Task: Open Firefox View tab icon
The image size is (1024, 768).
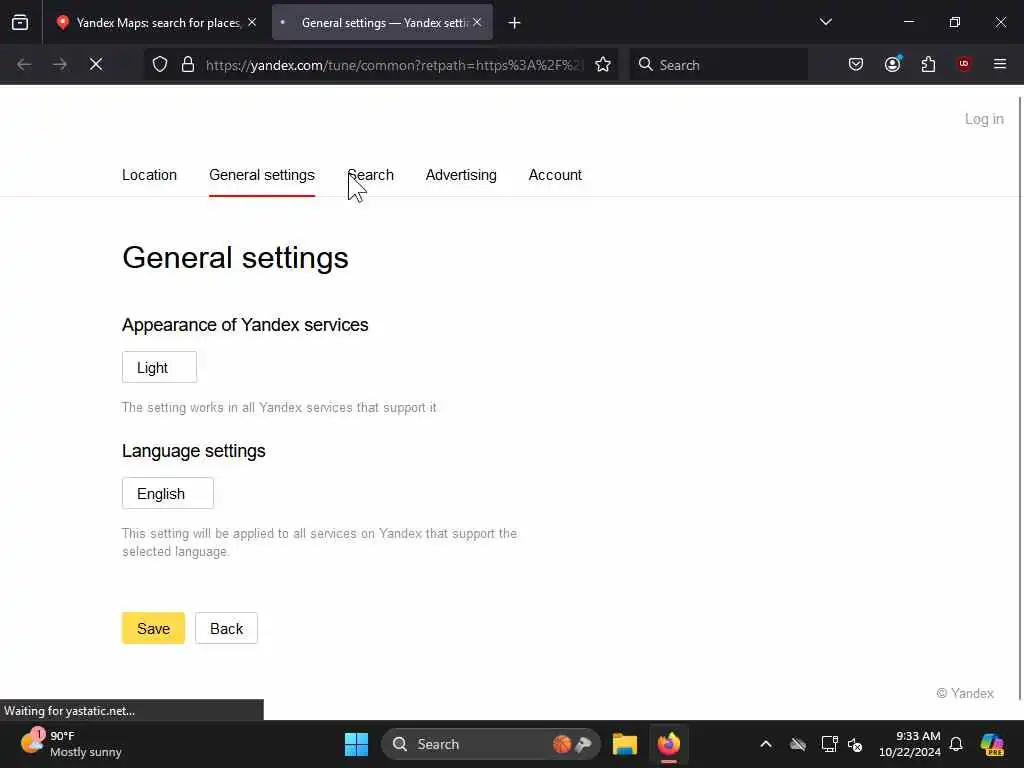Action: (x=20, y=22)
